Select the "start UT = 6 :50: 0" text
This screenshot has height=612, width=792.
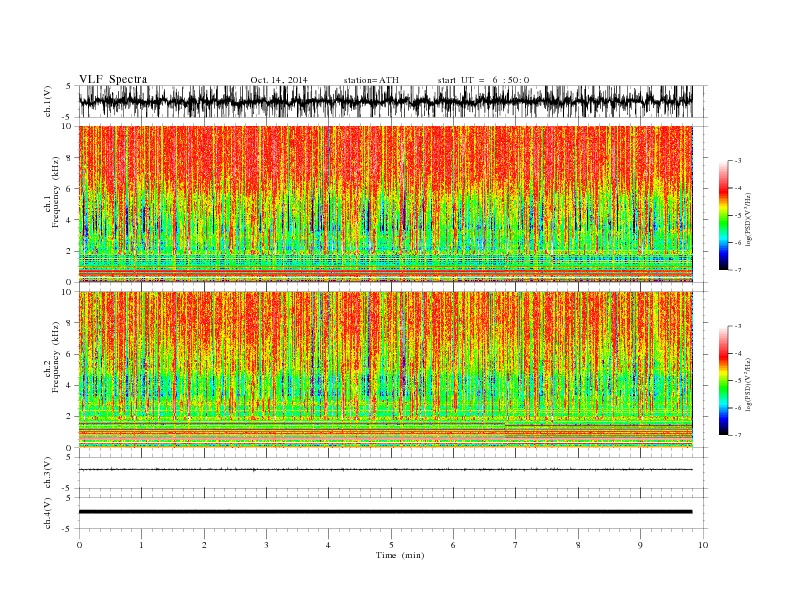click(x=483, y=80)
